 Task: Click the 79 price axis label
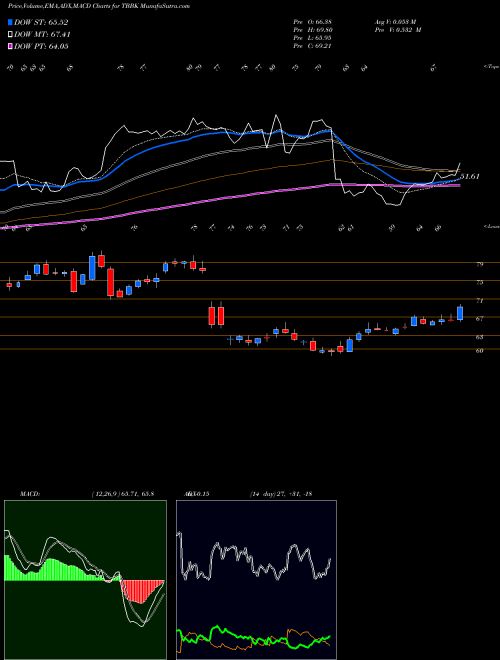[479, 264]
